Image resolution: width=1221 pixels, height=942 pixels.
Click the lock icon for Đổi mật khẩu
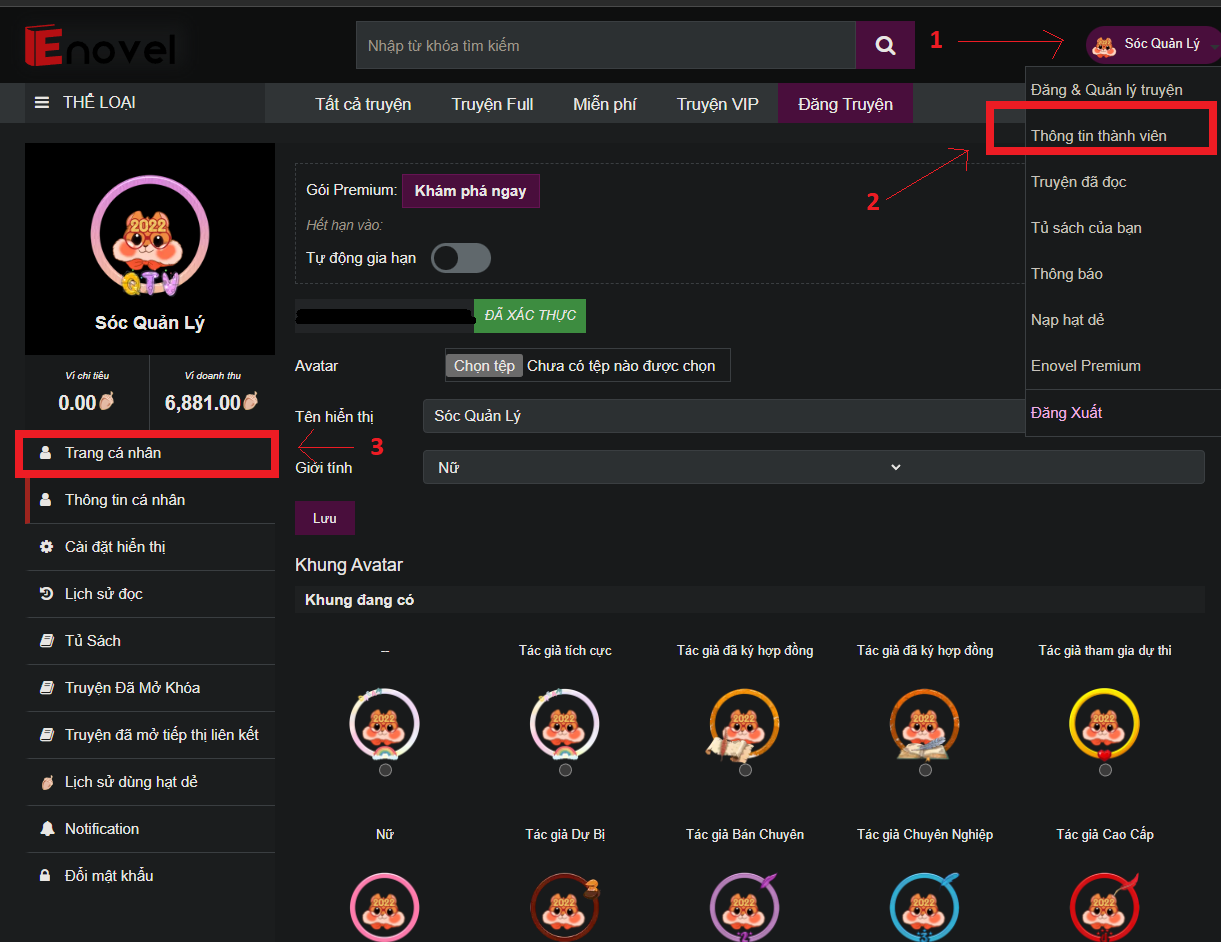[46, 876]
